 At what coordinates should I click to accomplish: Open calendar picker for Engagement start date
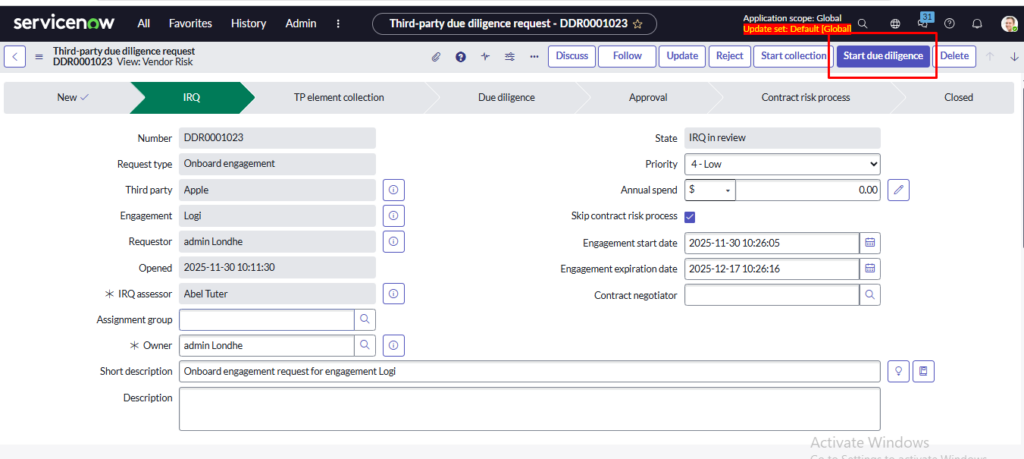point(870,243)
